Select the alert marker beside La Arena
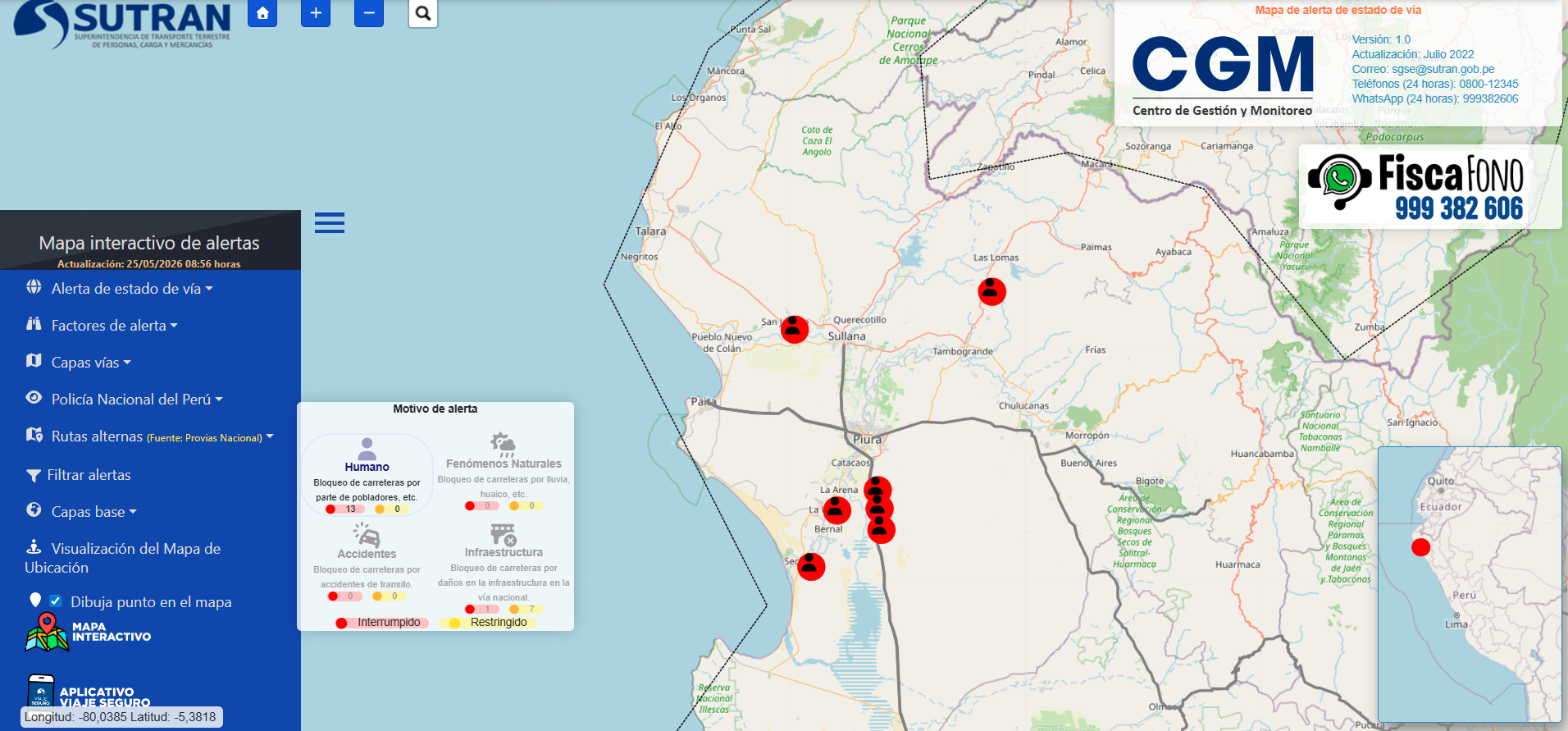This screenshot has height=731, width=1568. (836, 509)
